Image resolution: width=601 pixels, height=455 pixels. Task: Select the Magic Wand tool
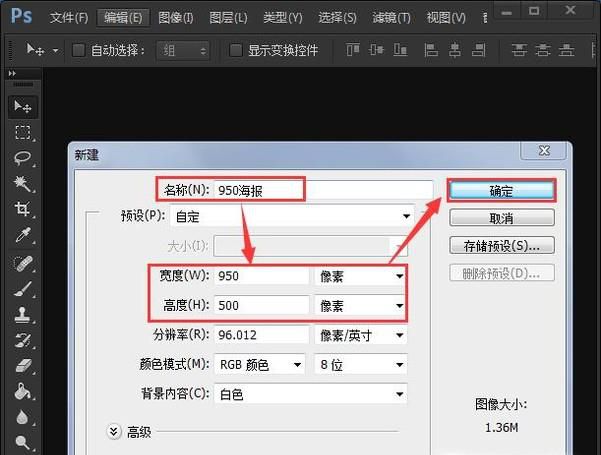(x=23, y=184)
